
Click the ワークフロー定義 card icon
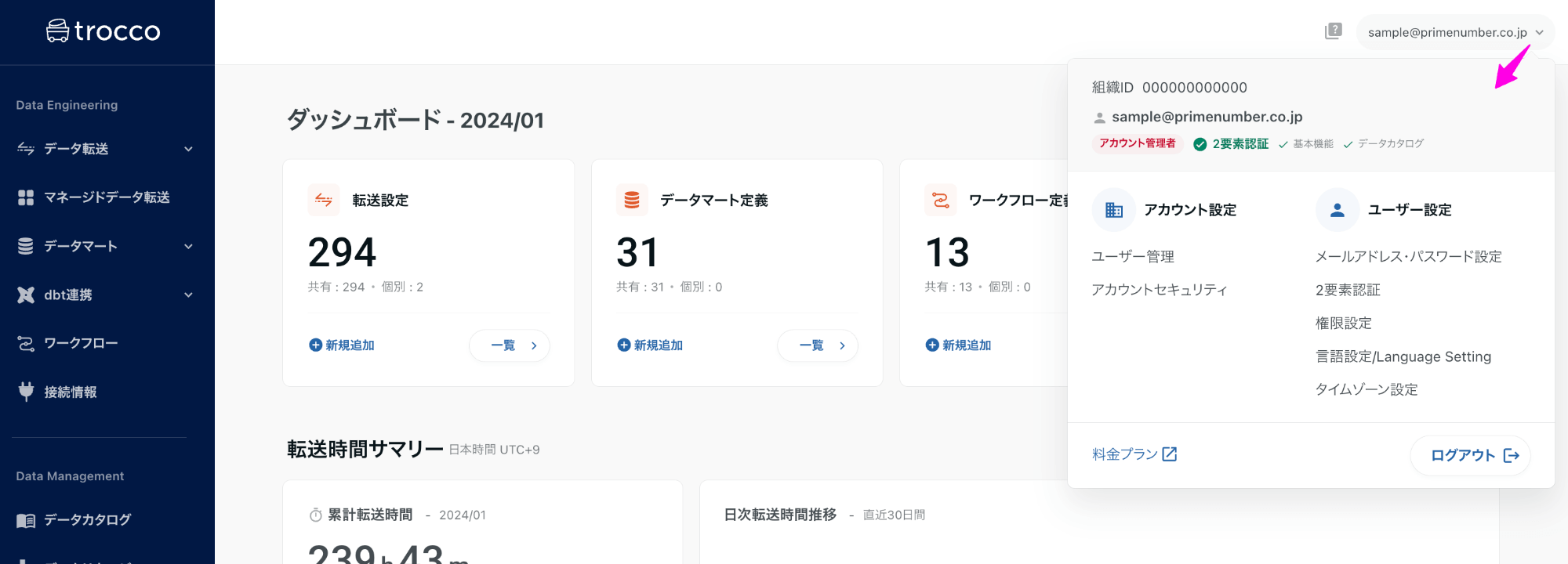(941, 200)
